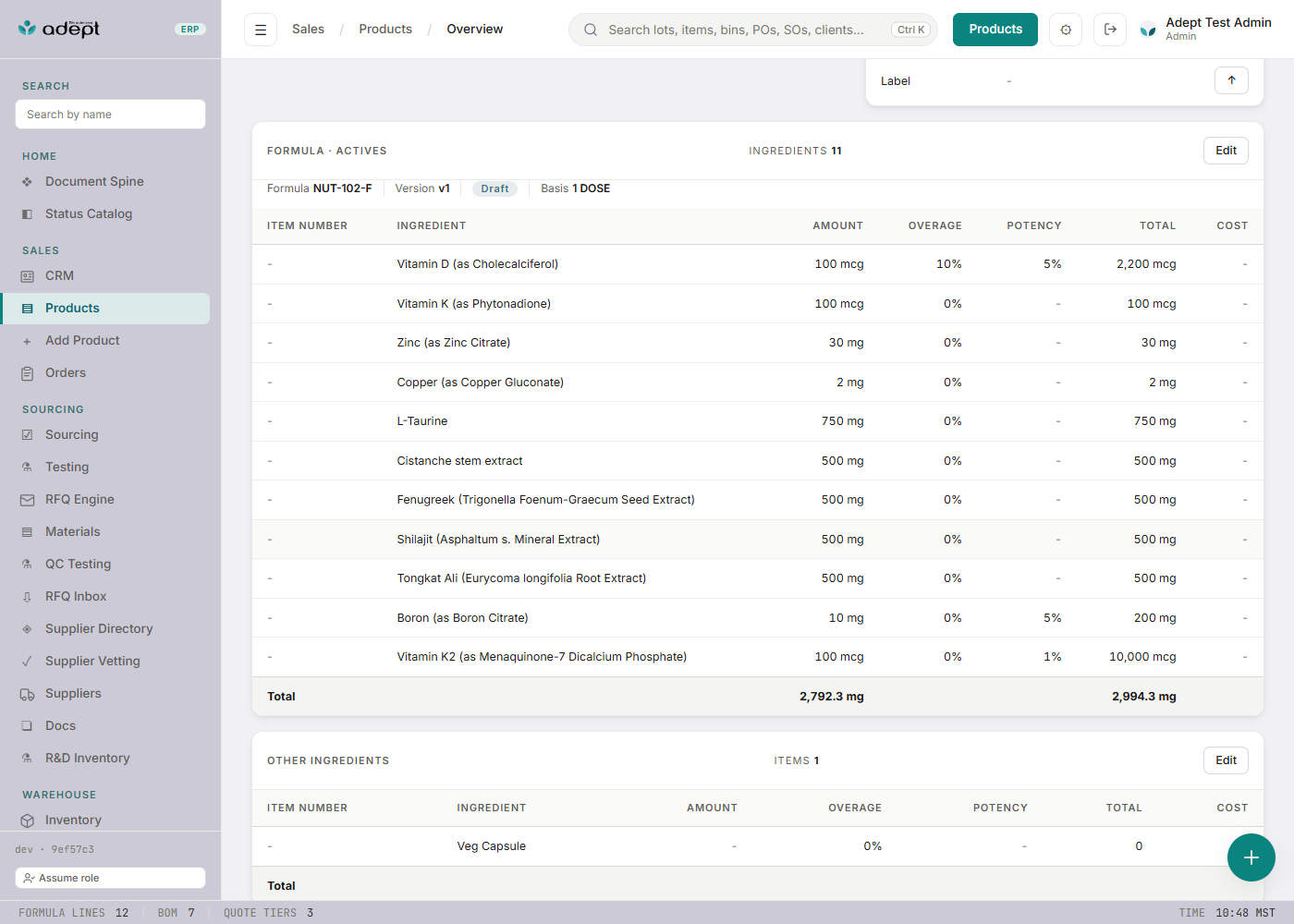Click the Boron (as Boron Citrate) row
The height and width of the screenshot is (924, 1294).
coord(758,618)
